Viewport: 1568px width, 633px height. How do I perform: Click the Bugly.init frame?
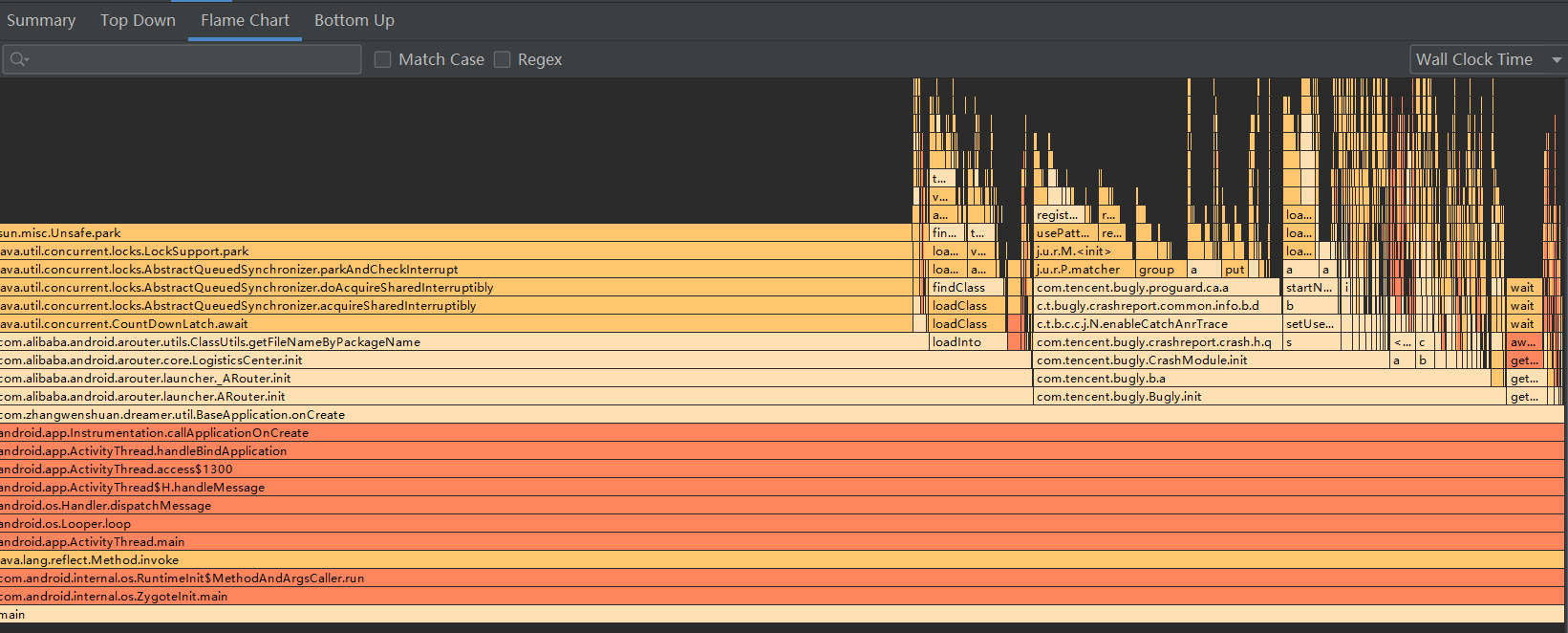pos(1269,397)
